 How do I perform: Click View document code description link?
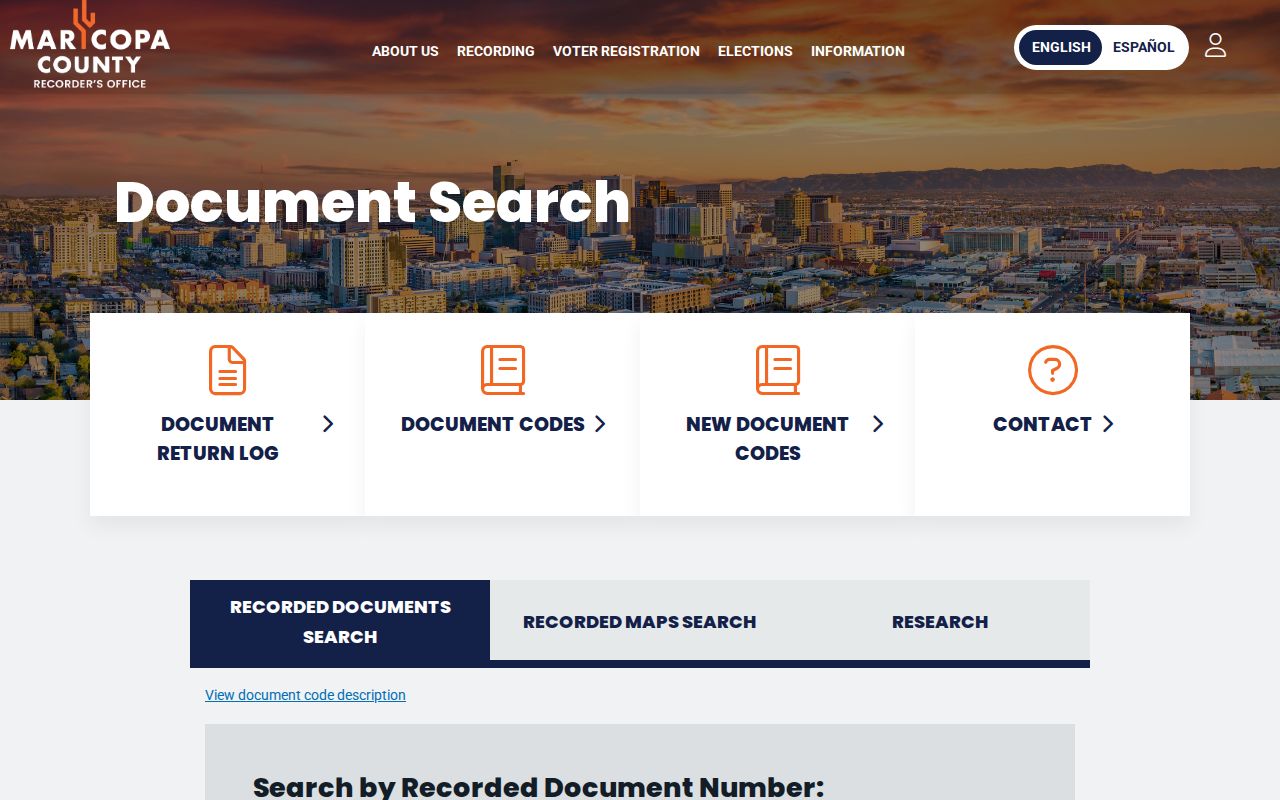point(305,695)
